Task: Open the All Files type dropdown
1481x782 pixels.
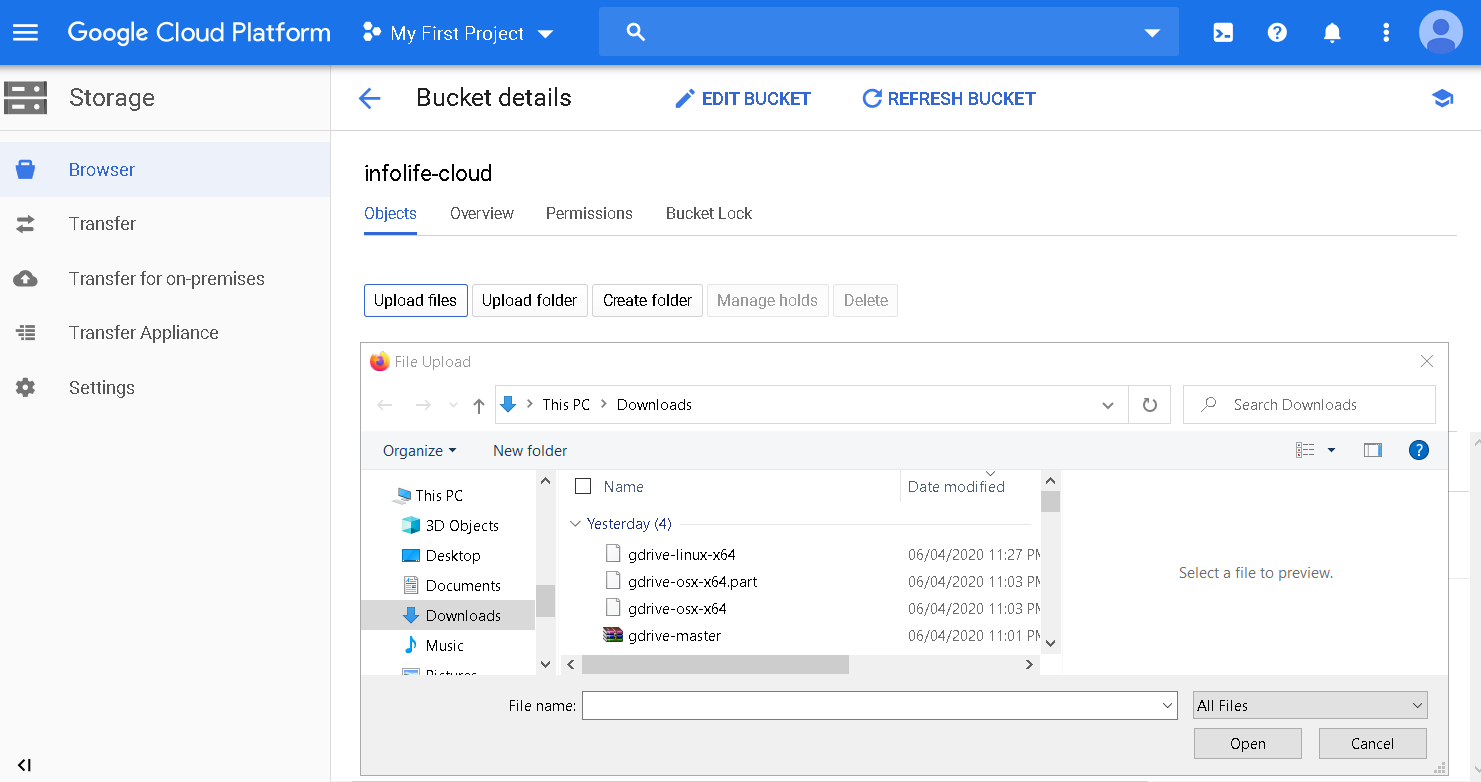Action: coord(1310,706)
